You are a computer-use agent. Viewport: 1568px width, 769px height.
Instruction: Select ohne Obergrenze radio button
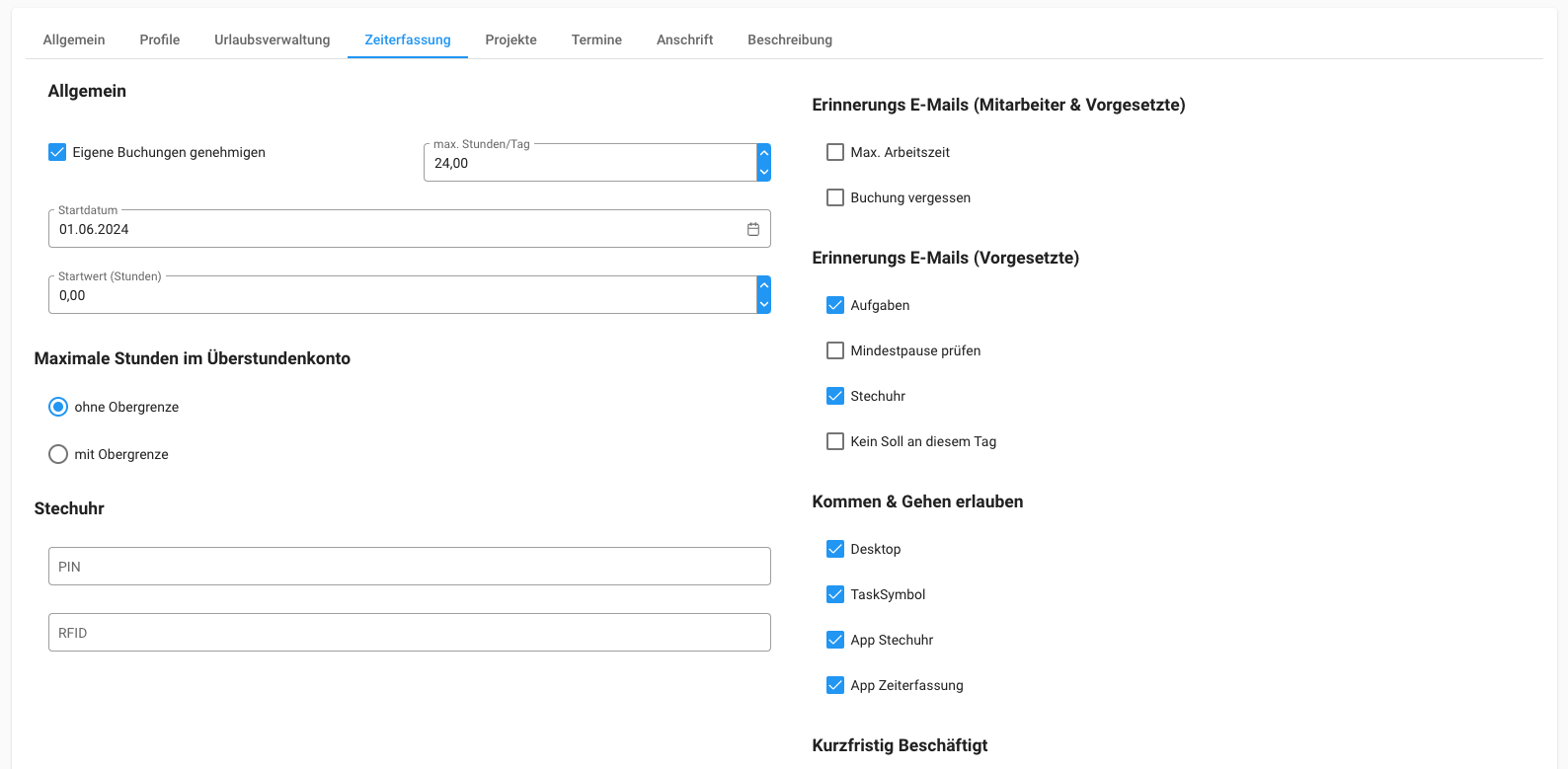(58, 407)
